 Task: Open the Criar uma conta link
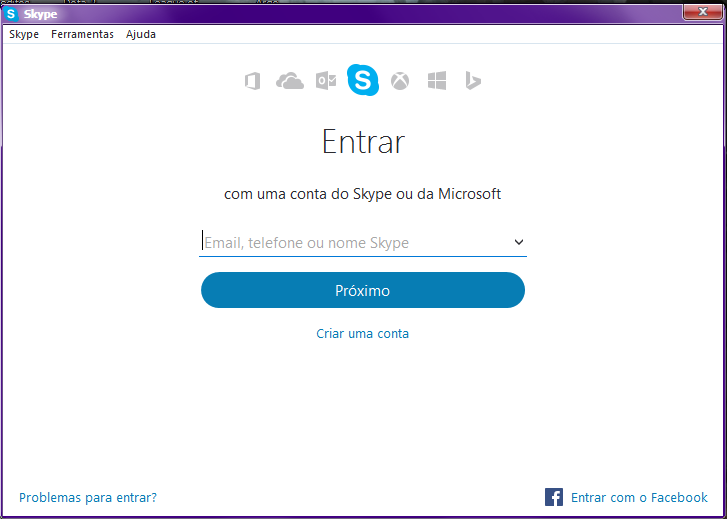(363, 333)
